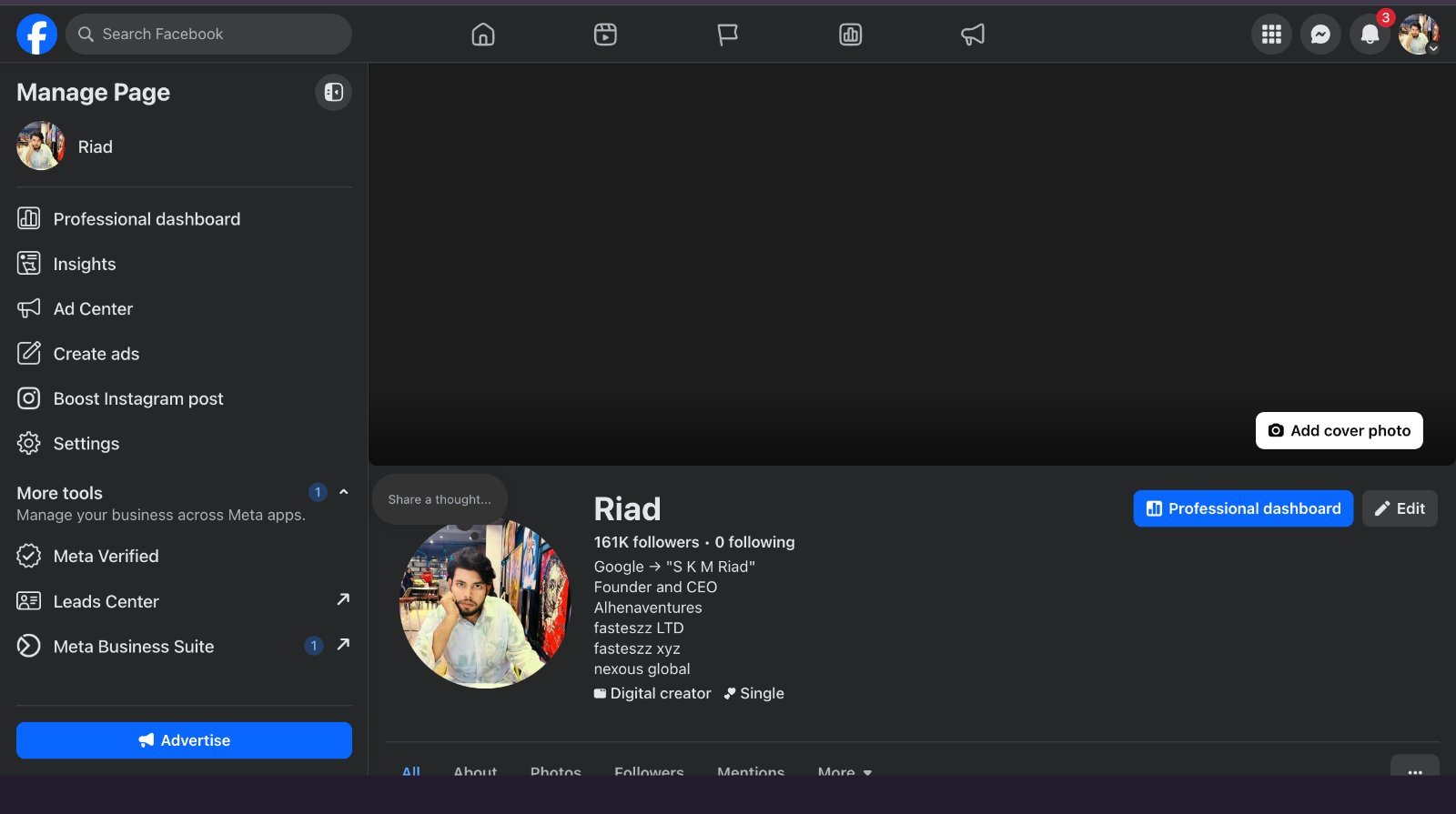Click the Insights sidebar icon
Viewport: 1456px width, 814px height.
tap(29, 264)
